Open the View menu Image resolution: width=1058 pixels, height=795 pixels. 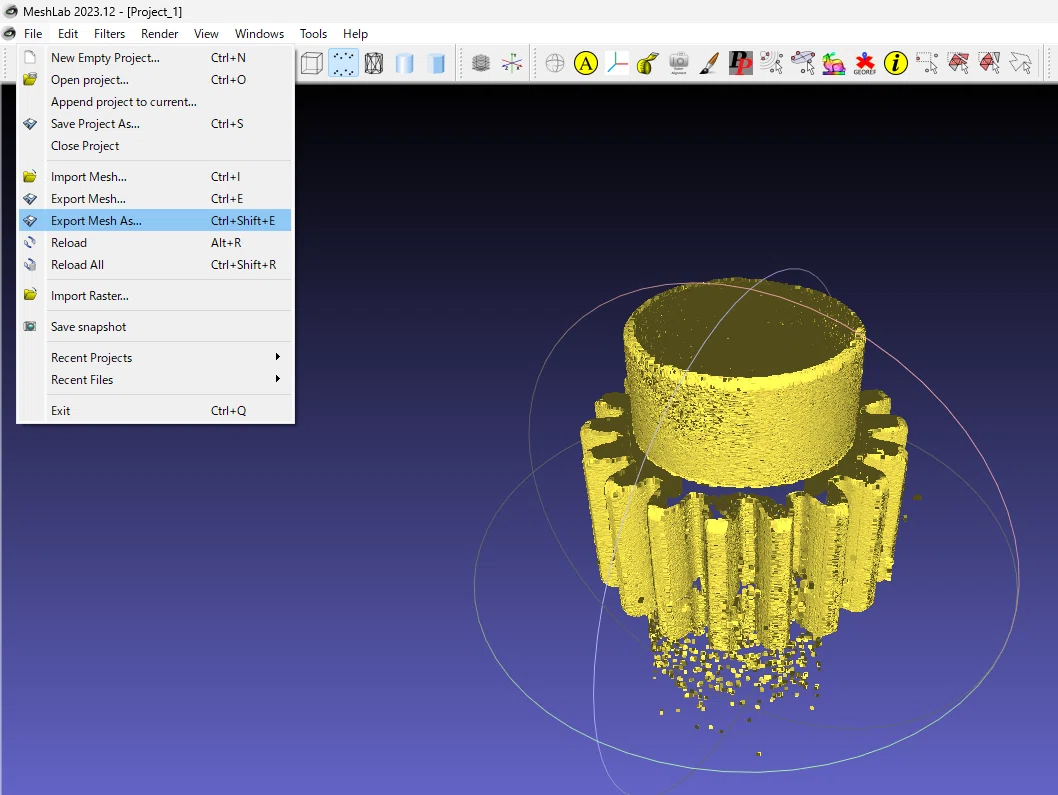[206, 34]
